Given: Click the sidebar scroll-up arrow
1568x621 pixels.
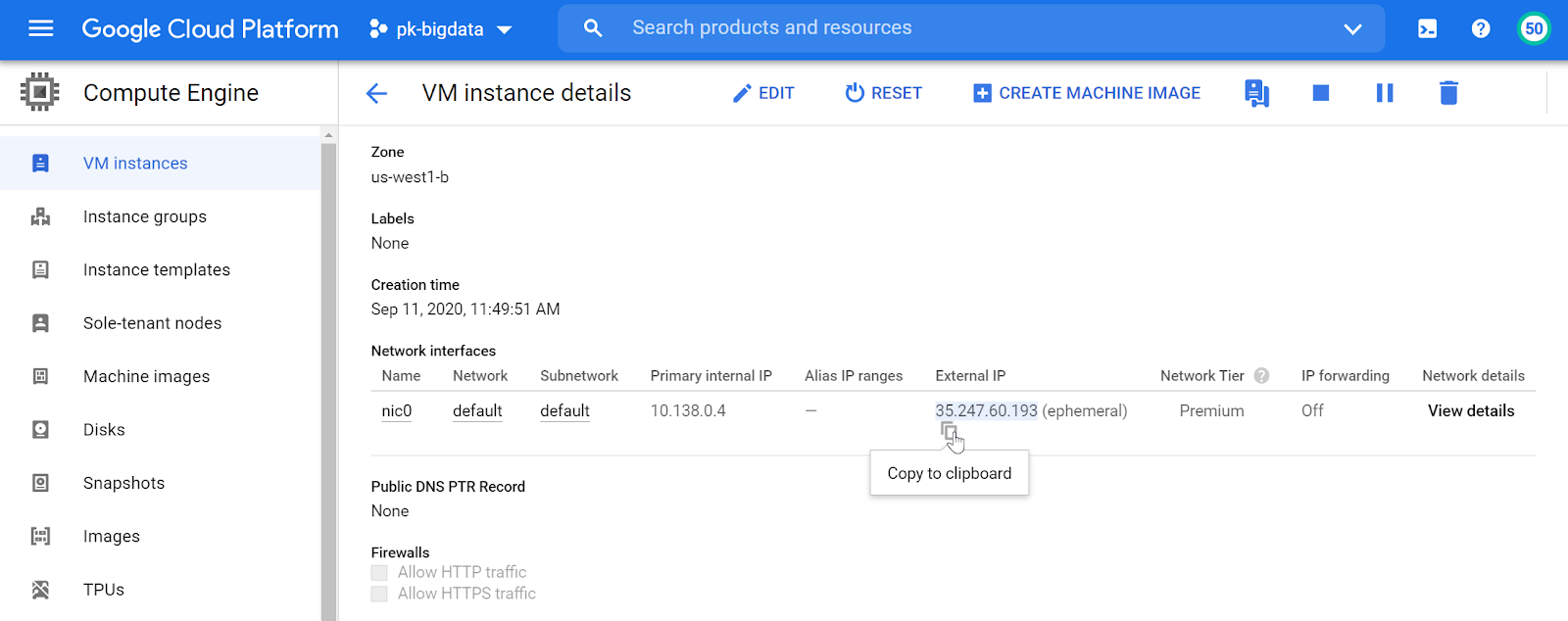Looking at the screenshot, I should 328,135.
